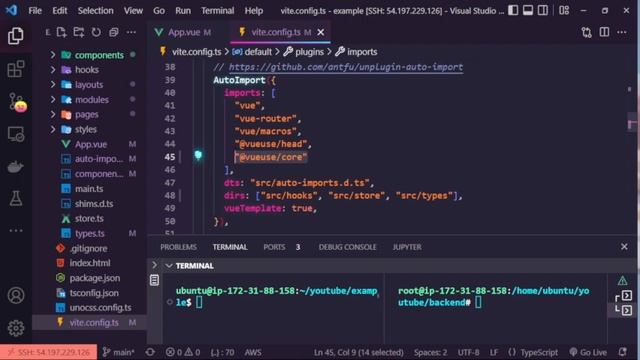Open the Explorer view in activity bar
Screen dimensions: 640x360
click(x=16, y=36)
